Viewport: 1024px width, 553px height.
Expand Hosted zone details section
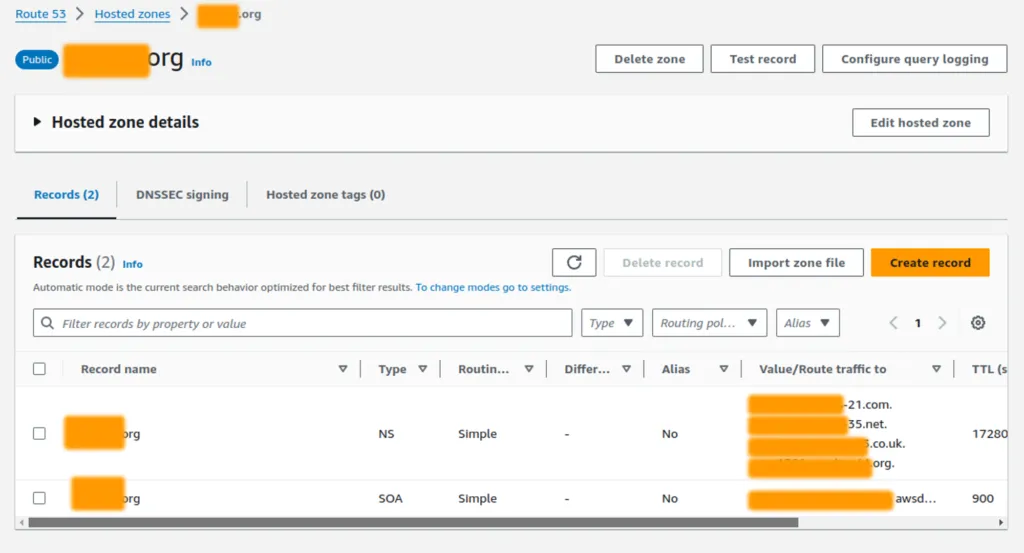click(x=37, y=122)
